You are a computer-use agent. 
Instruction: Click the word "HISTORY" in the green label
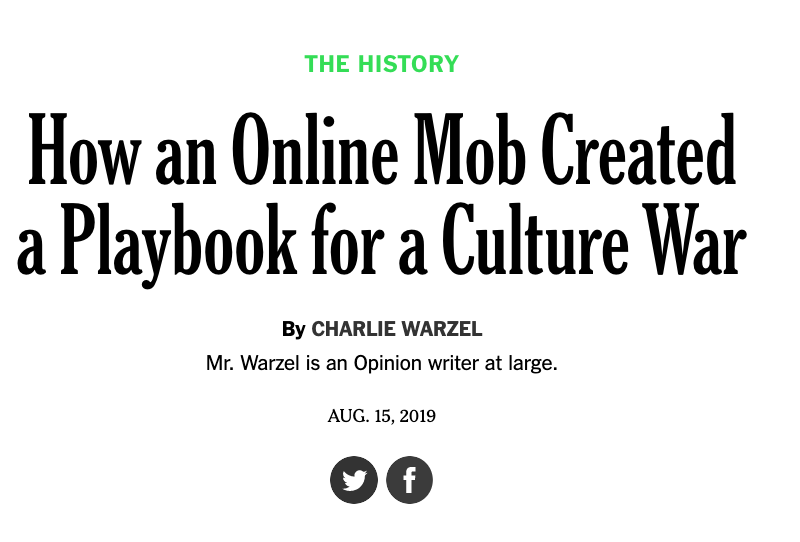[x=408, y=64]
